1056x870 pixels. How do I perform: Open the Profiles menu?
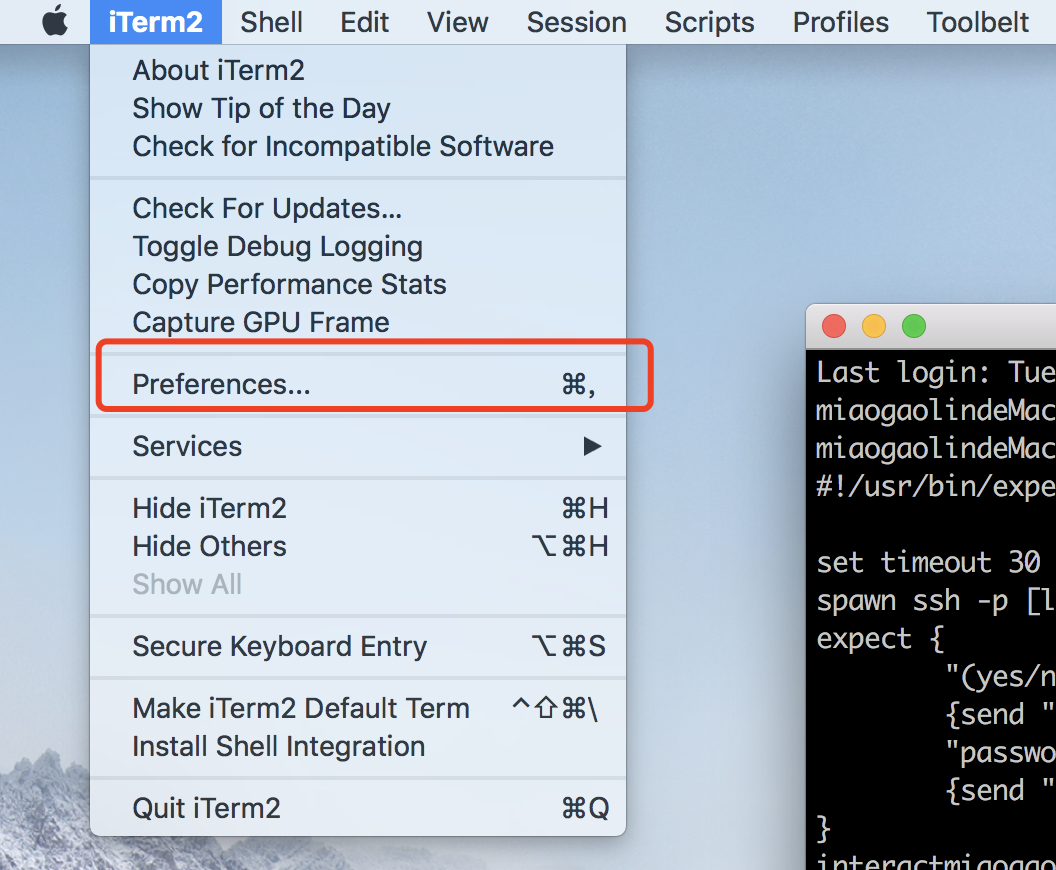point(840,22)
